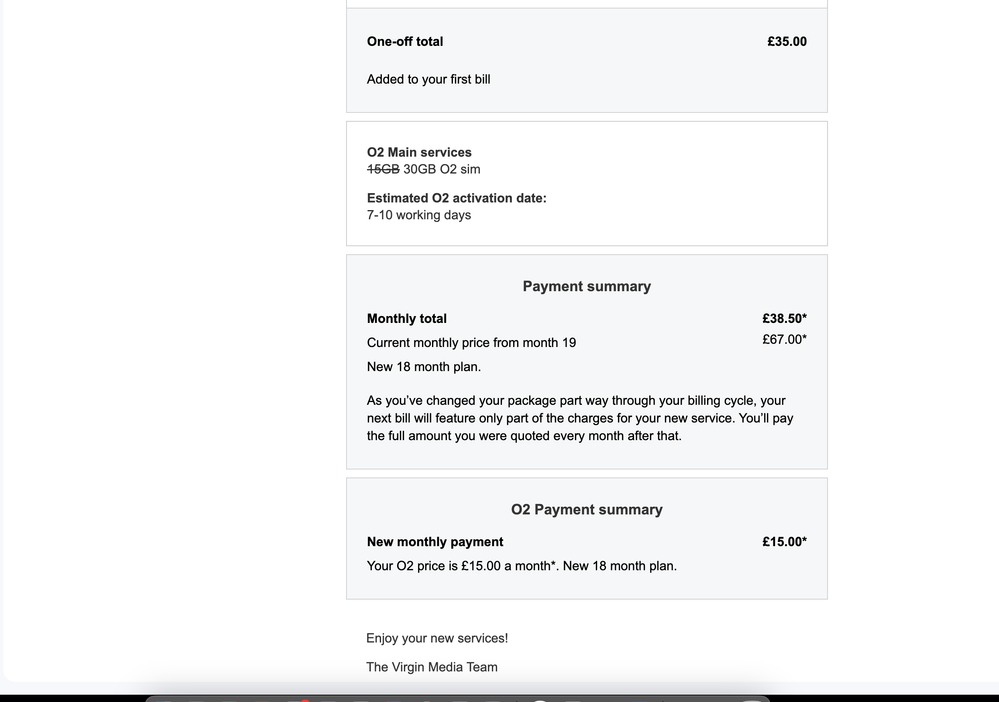Select the £35.00 one-off amount
This screenshot has width=999, height=702.
tap(787, 41)
